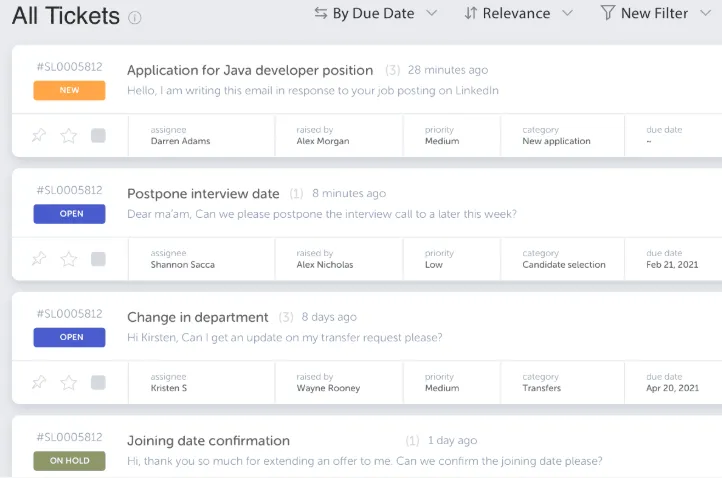722x478 pixels.
Task: Open the Relevance sort dropdown chevron
Action: pos(568,13)
